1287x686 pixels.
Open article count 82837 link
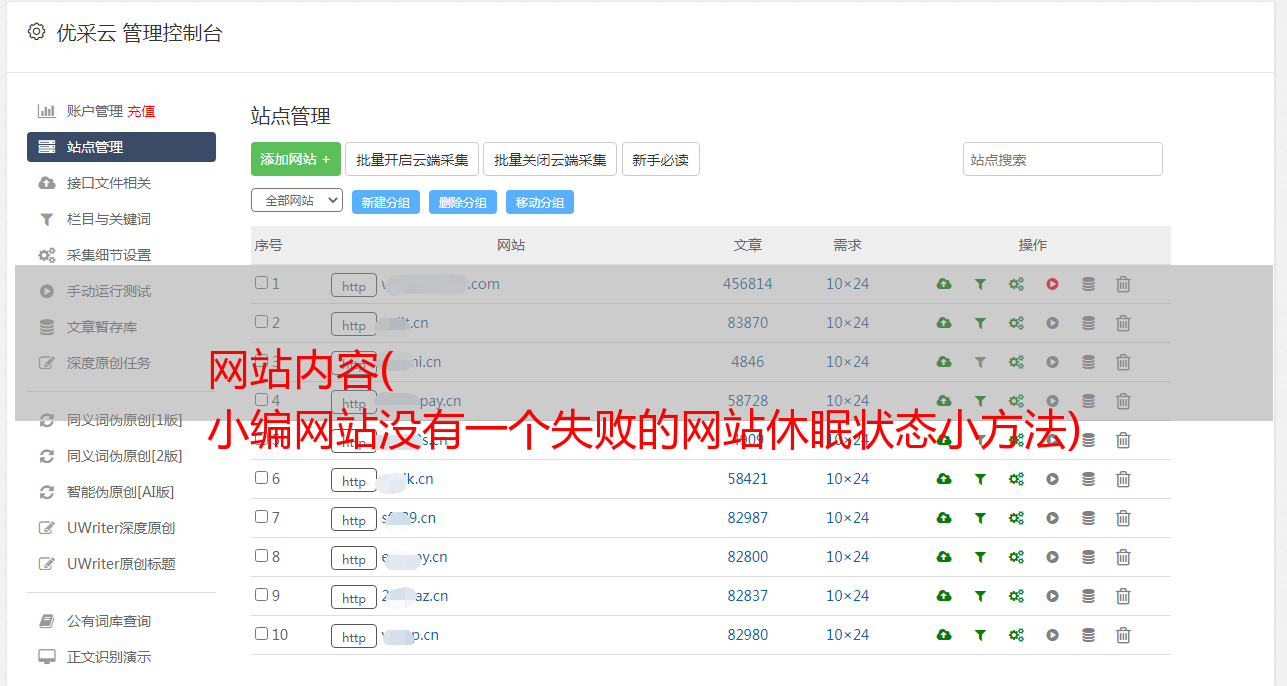click(748, 596)
